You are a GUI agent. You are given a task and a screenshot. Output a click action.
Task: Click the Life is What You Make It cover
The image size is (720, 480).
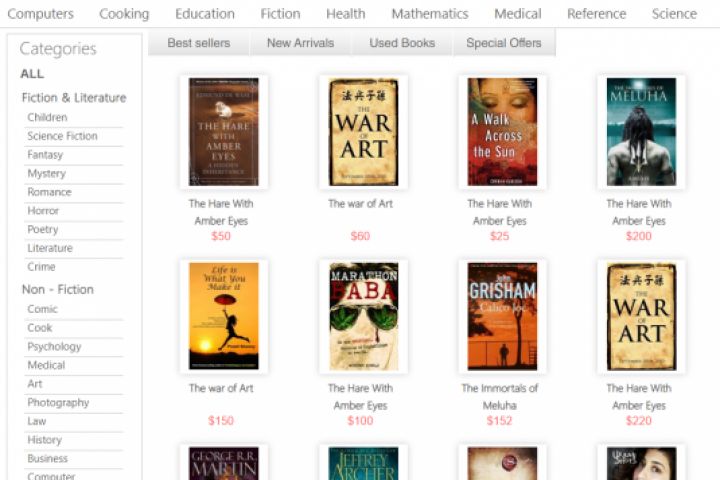[x=224, y=316]
